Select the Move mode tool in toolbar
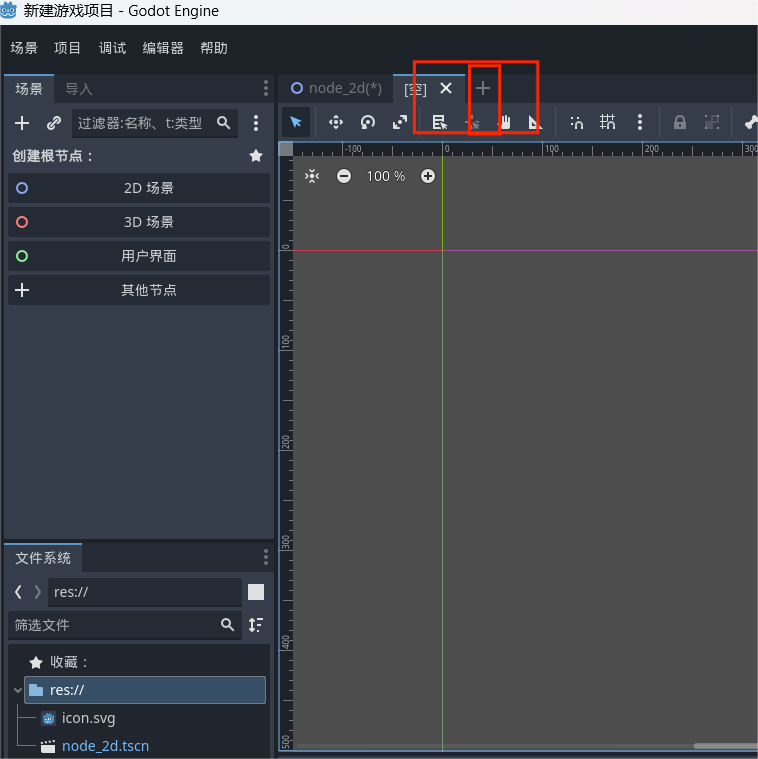This screenshot has height=759, width=758. 336,122
